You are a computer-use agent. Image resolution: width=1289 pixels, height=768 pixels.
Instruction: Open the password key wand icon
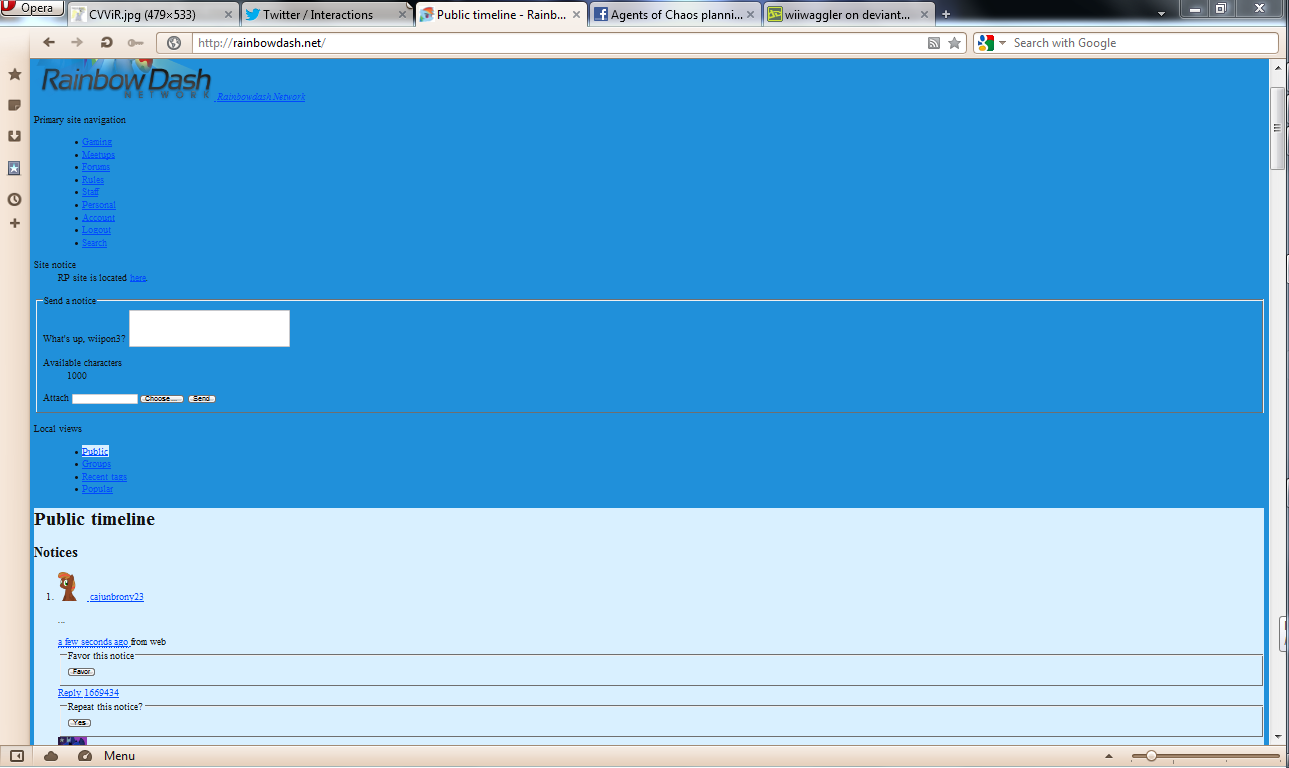click(135, 43)
